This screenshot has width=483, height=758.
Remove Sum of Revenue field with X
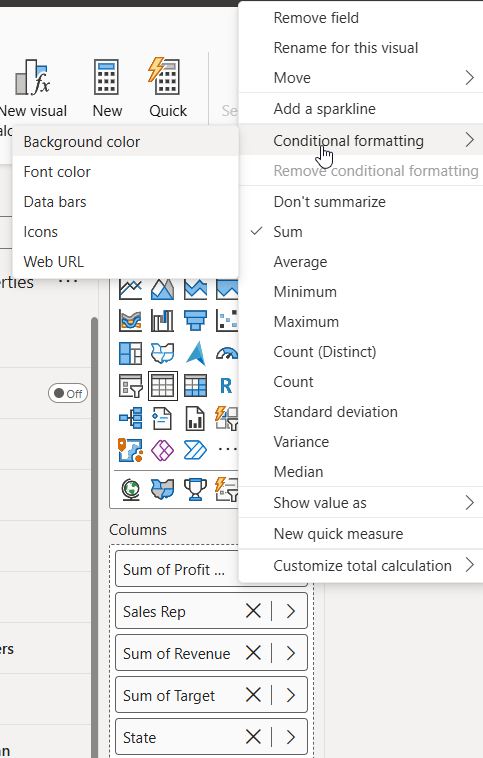(253, 654)
